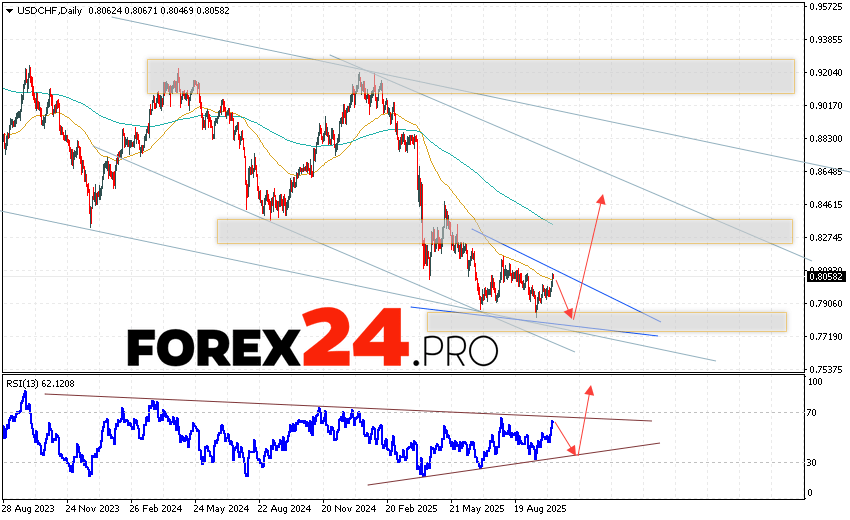Click the 0.75375 price axis label
This screenshot has width=850, height=520.
click(826, 369)
